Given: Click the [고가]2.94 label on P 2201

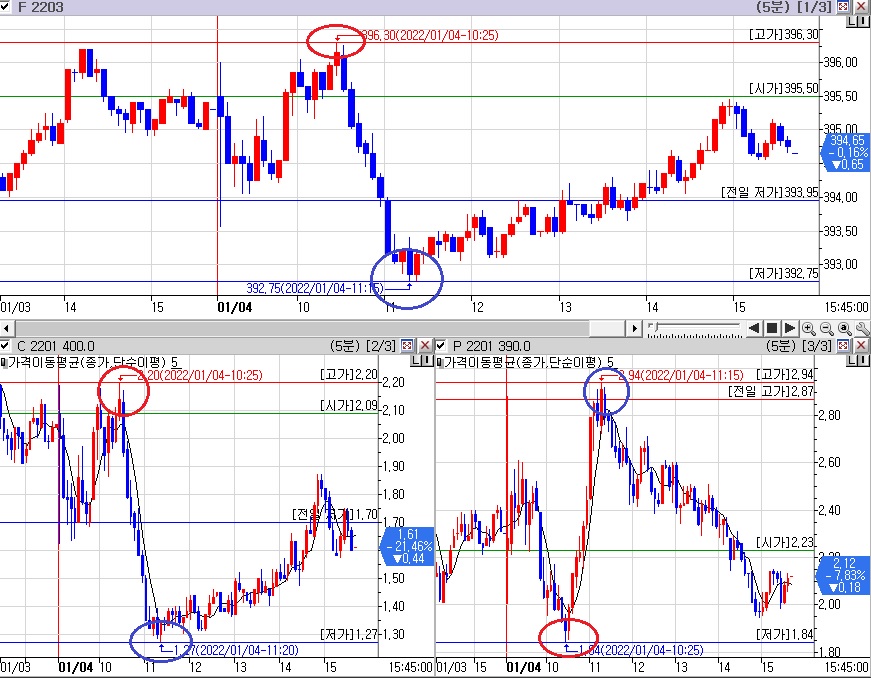Looking at the screenshot, I should click(785, 375).
